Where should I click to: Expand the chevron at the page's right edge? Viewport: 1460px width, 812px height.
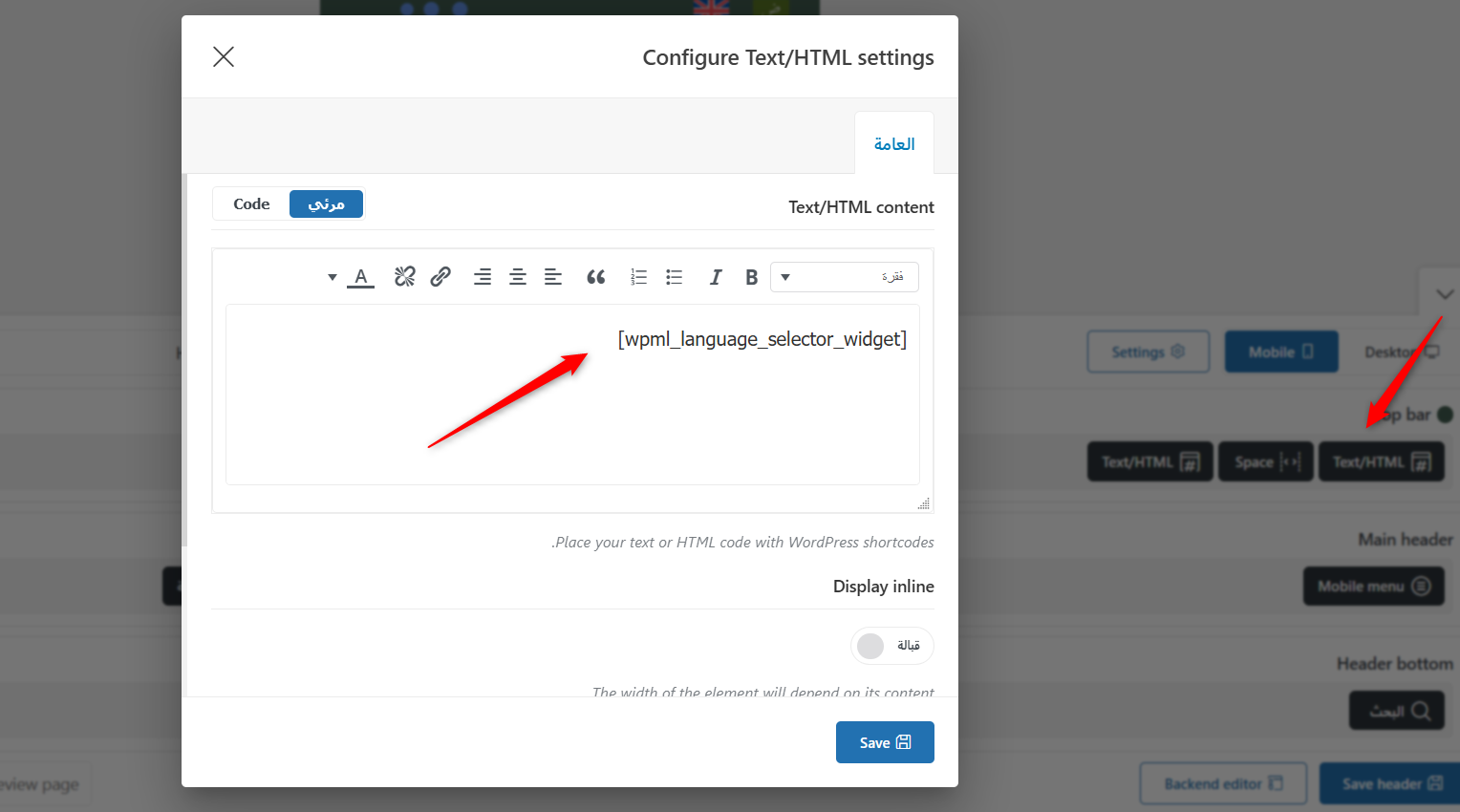click(1445, 294)
